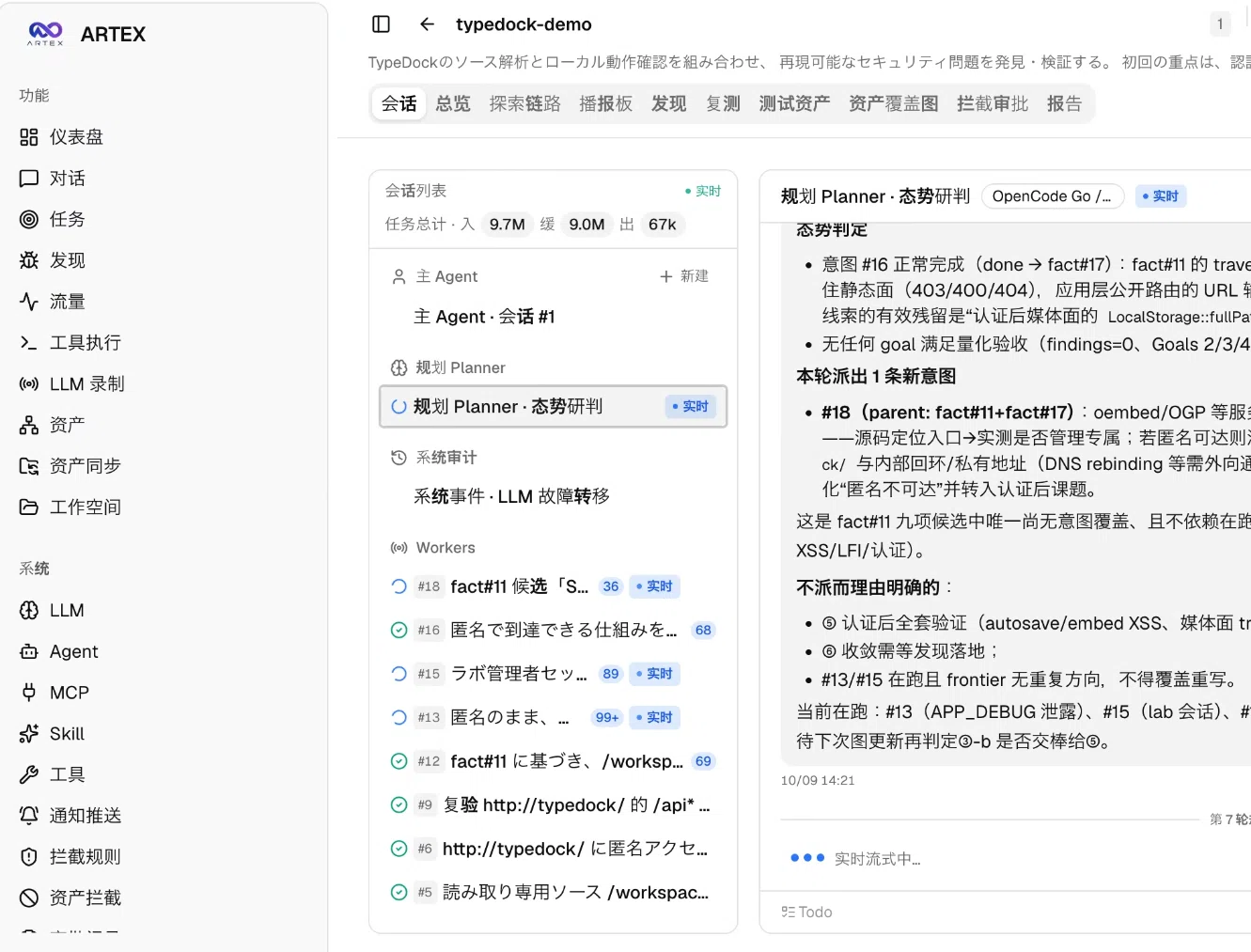Open 资产拦截 blocked icon
Viewport: 1251px width, 952px height.
(x=29, y=898)
